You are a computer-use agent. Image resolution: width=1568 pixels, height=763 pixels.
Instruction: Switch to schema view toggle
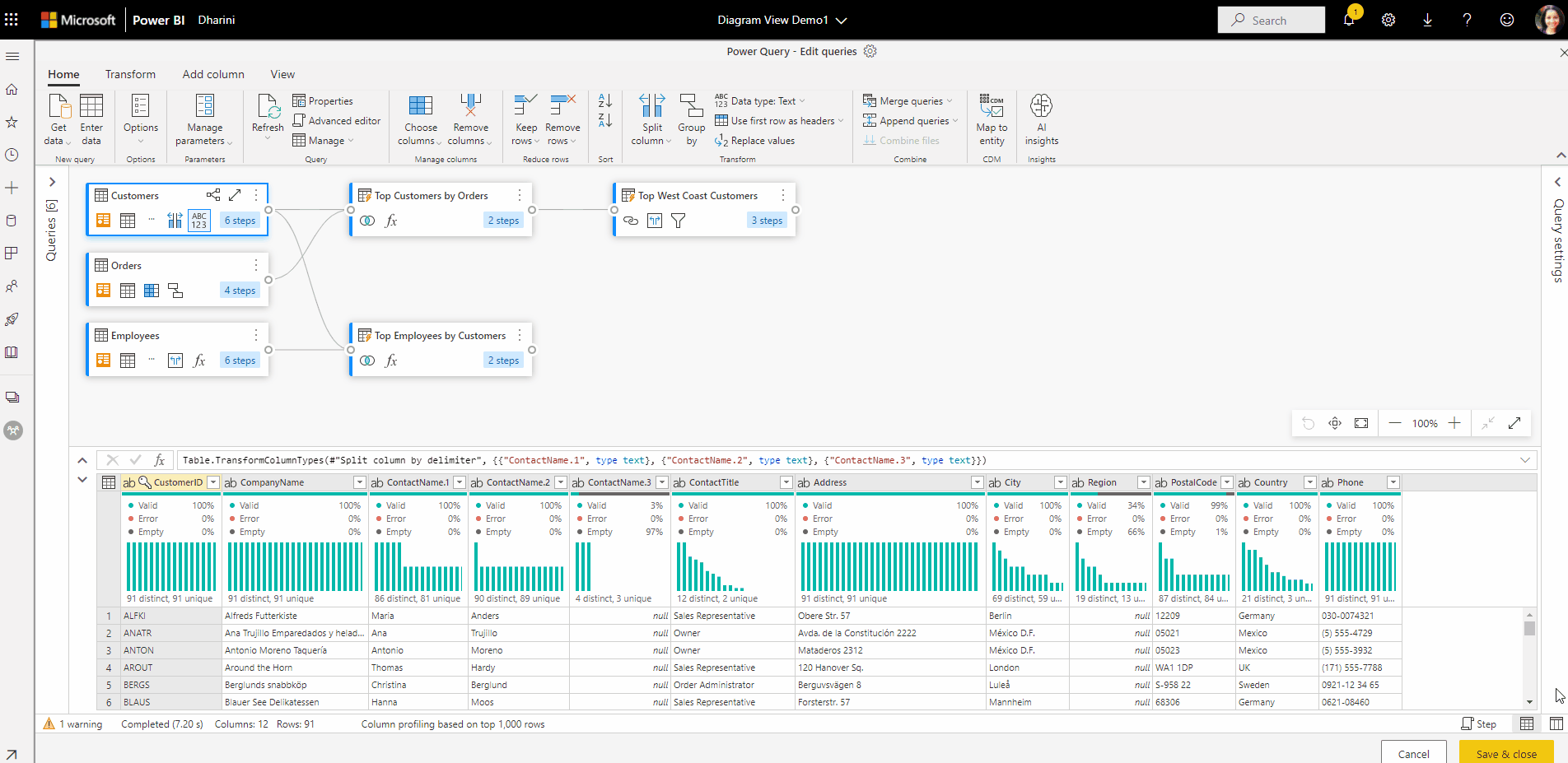pos(1556,724)
